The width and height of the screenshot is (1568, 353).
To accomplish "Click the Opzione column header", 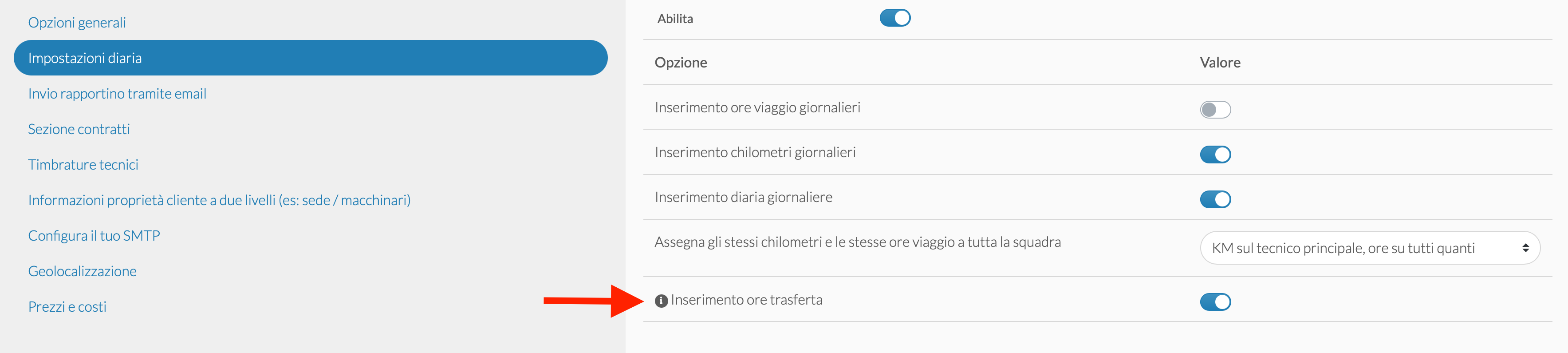I will [x=681, y=63].
